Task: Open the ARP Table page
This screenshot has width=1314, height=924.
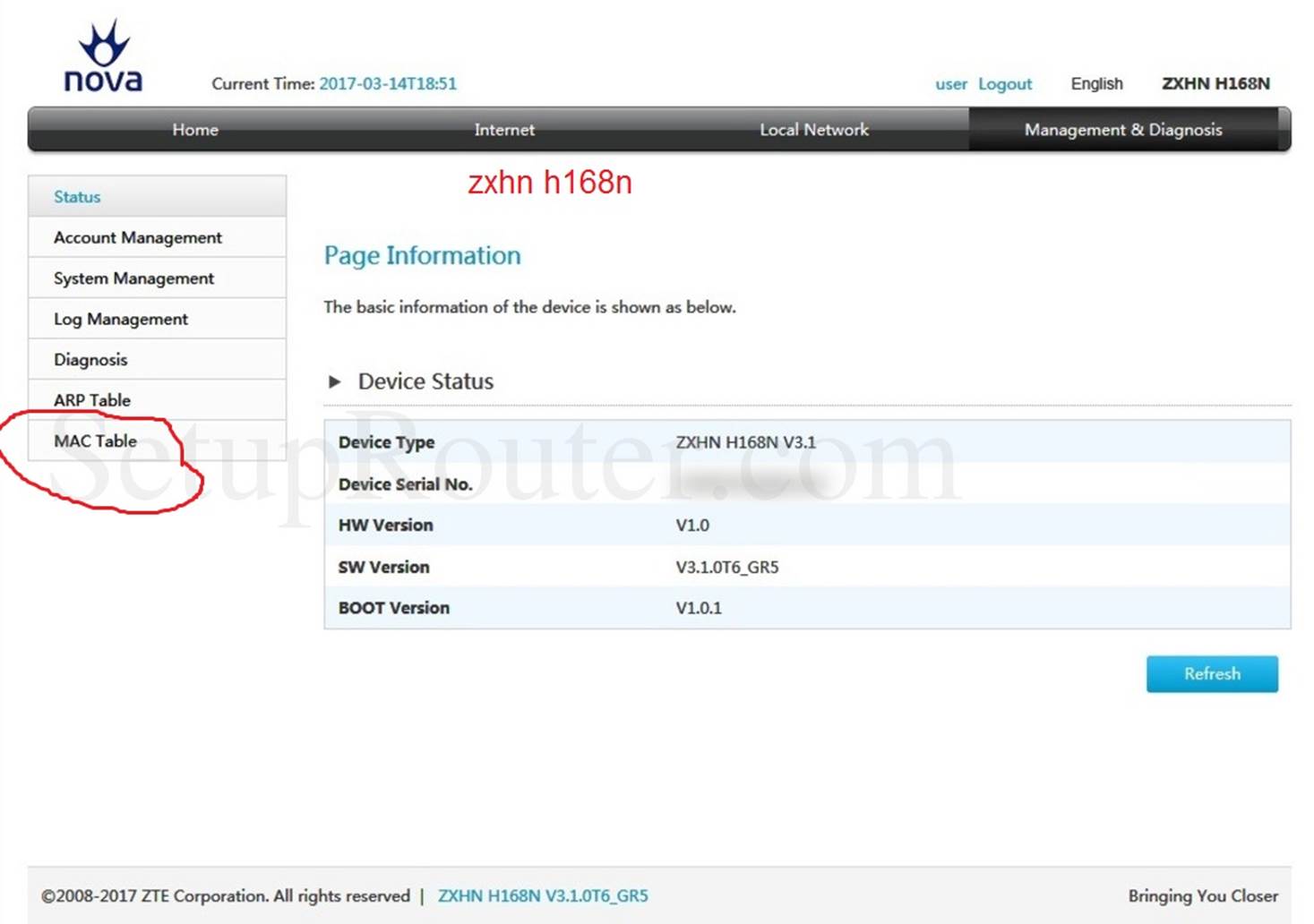Action: pyautogui.click(x=157, y=400)
